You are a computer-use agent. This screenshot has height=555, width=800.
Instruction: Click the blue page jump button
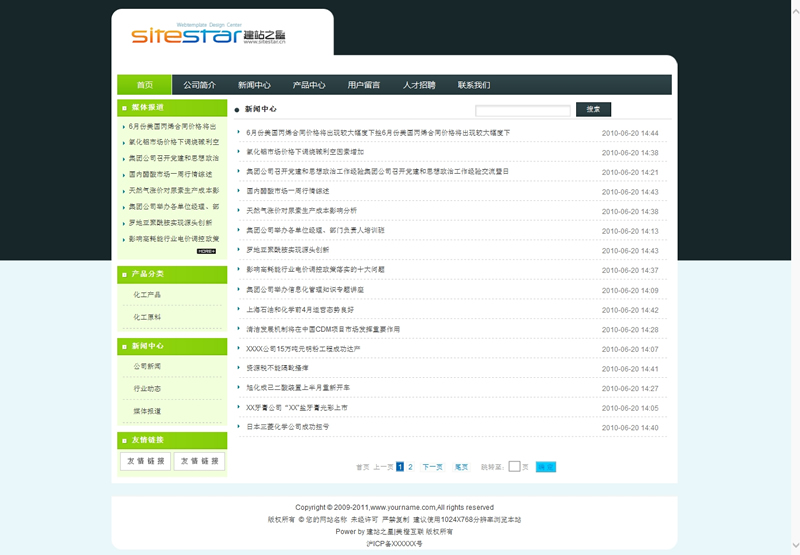click(x=545, y=466)
